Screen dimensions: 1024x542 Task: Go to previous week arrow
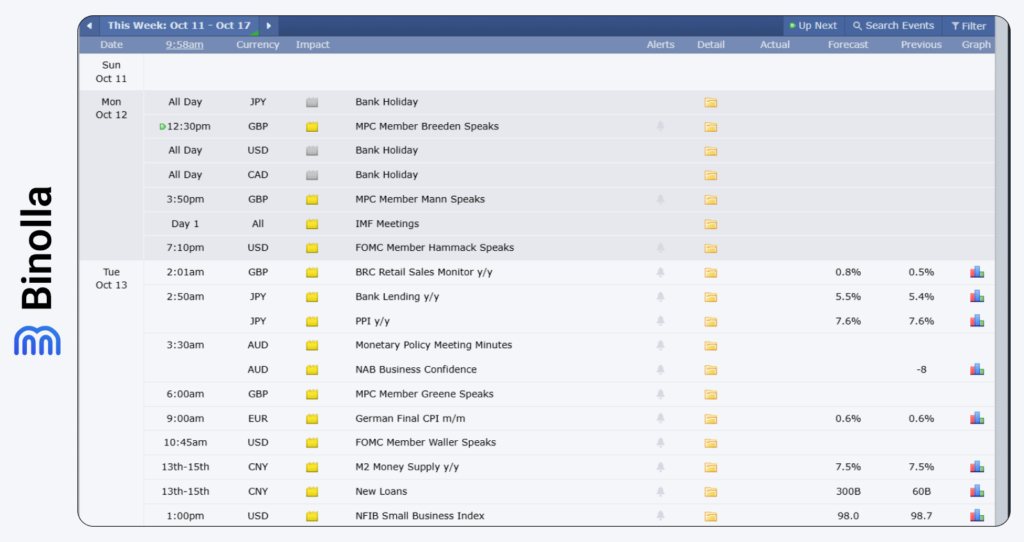(x=89, y=25)
